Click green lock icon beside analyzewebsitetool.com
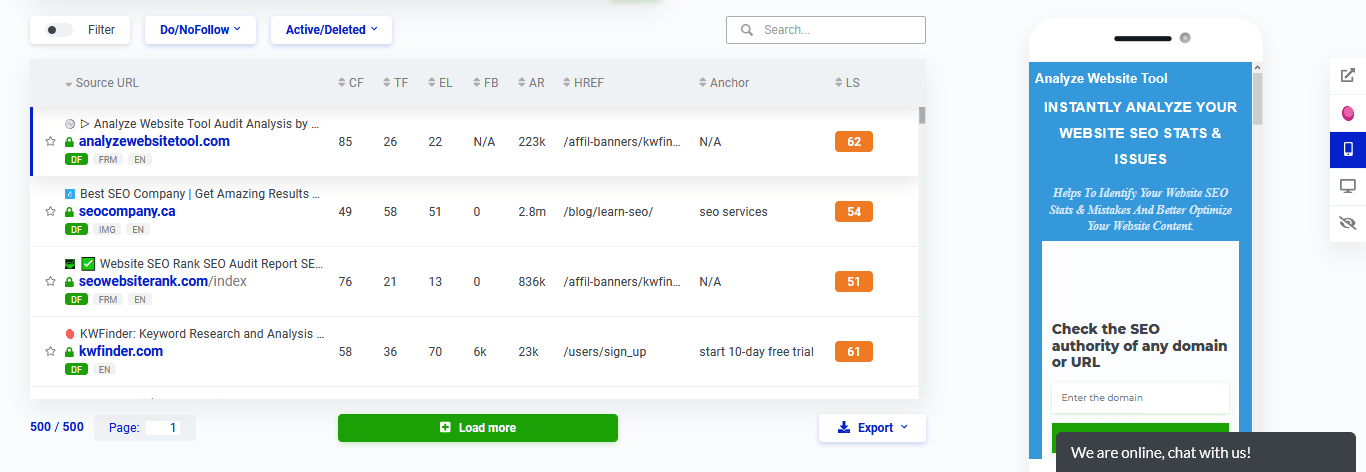Viewport: 1366px width, 472px height. pos(70,142)
